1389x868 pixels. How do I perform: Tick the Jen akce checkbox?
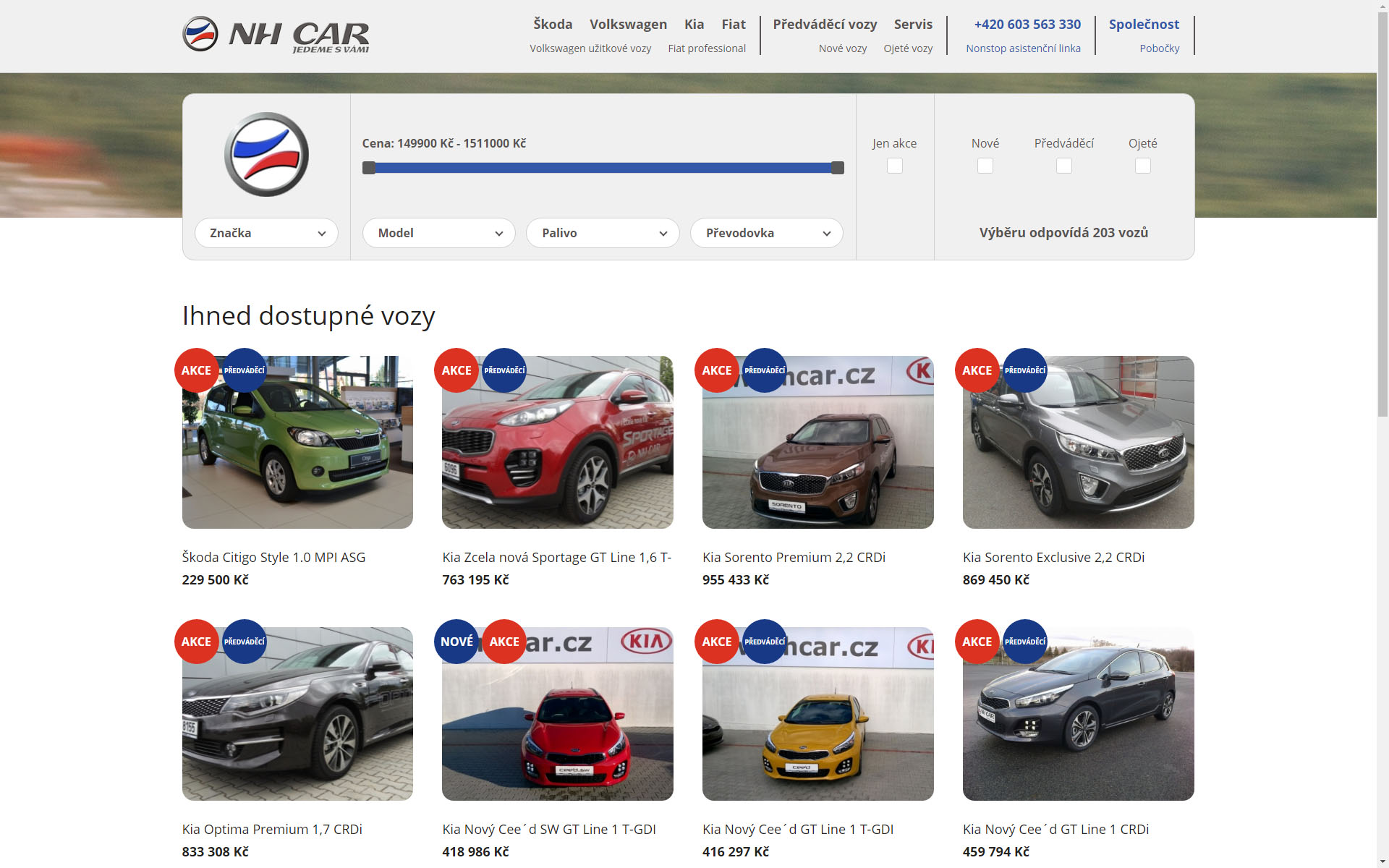coord(895,166)
